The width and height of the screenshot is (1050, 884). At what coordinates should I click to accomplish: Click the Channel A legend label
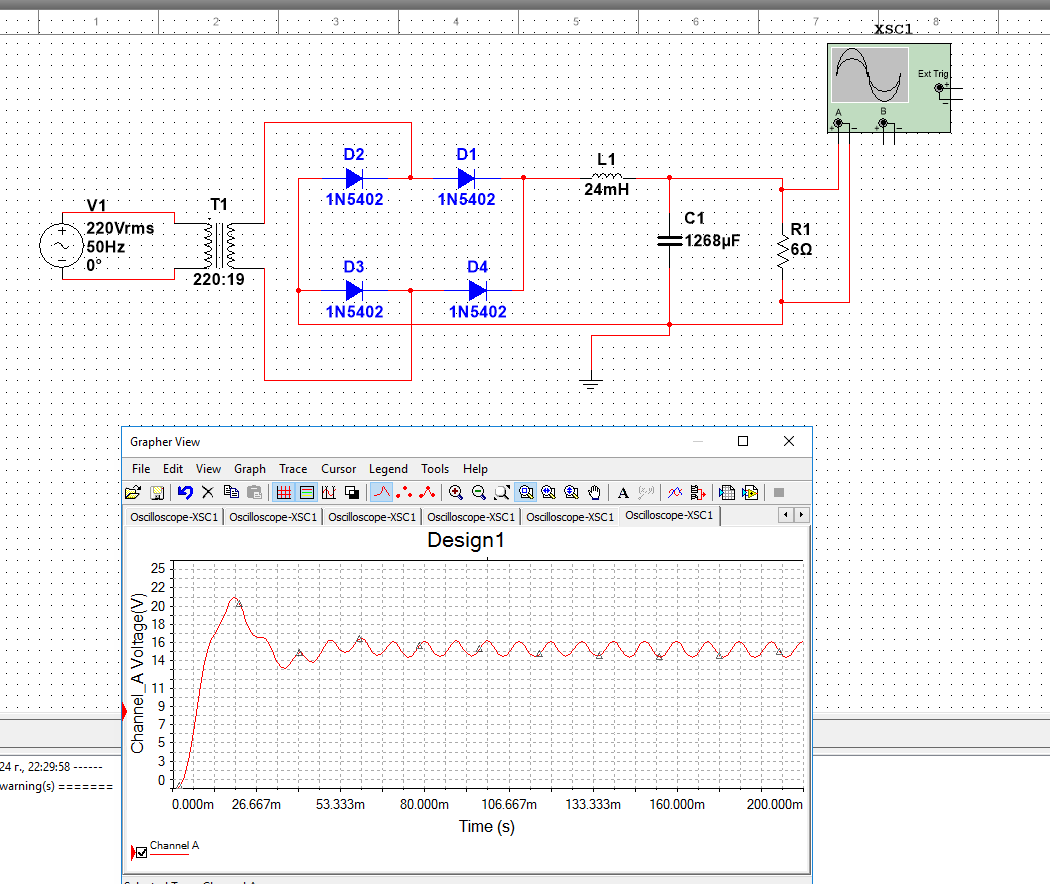[x=174, y=845]
